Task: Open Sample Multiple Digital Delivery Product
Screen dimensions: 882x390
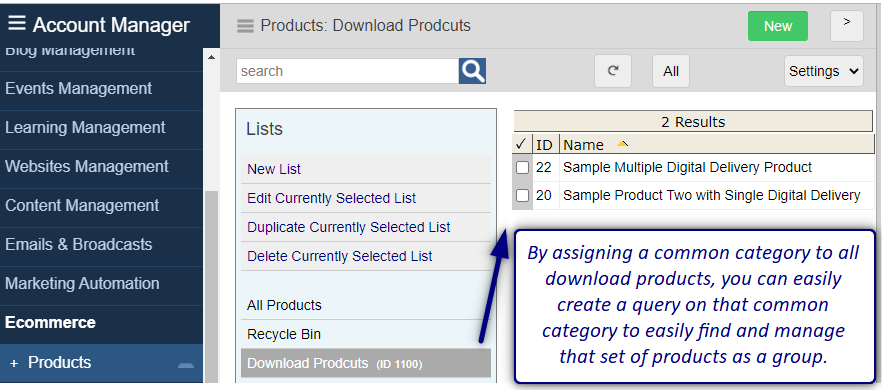Action: pyautogui.click(x=687, y=167)
